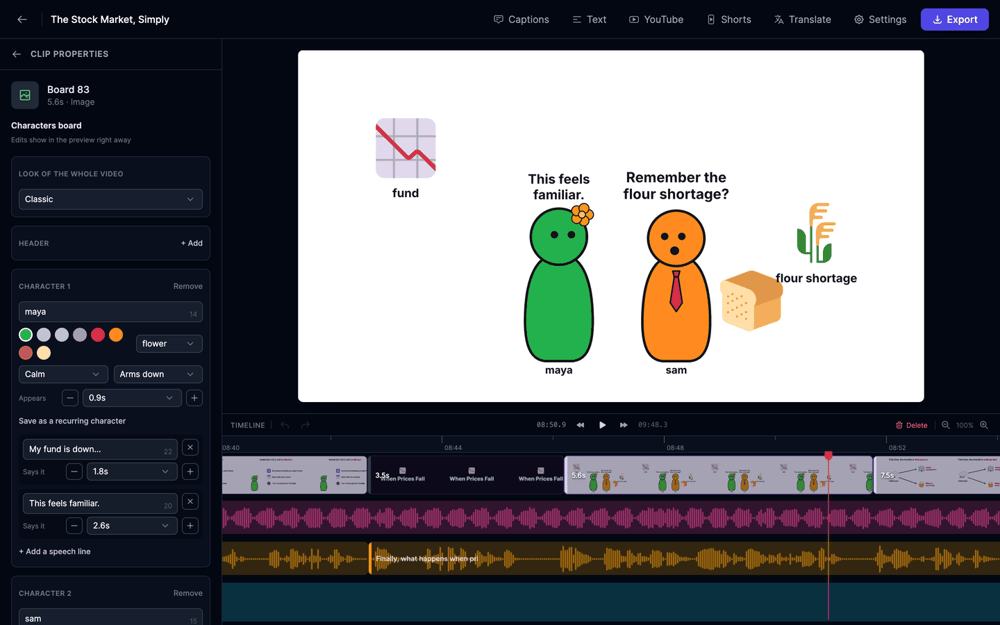
Task: Delete the selected clip
Action: click(911, 425)
